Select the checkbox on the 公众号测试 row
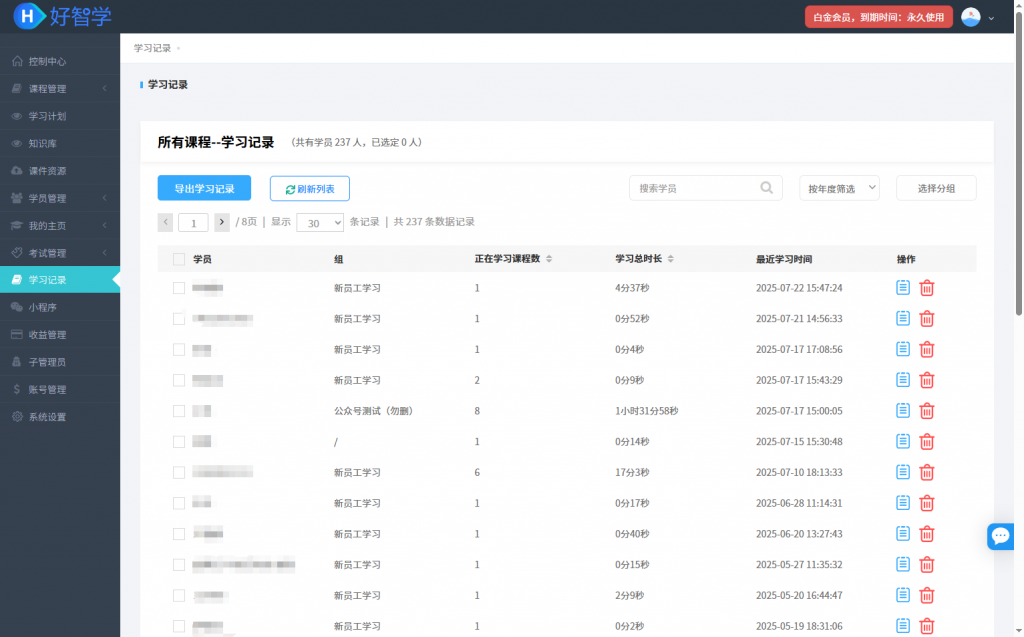The image size is (1024, 637). coord(179,411)
